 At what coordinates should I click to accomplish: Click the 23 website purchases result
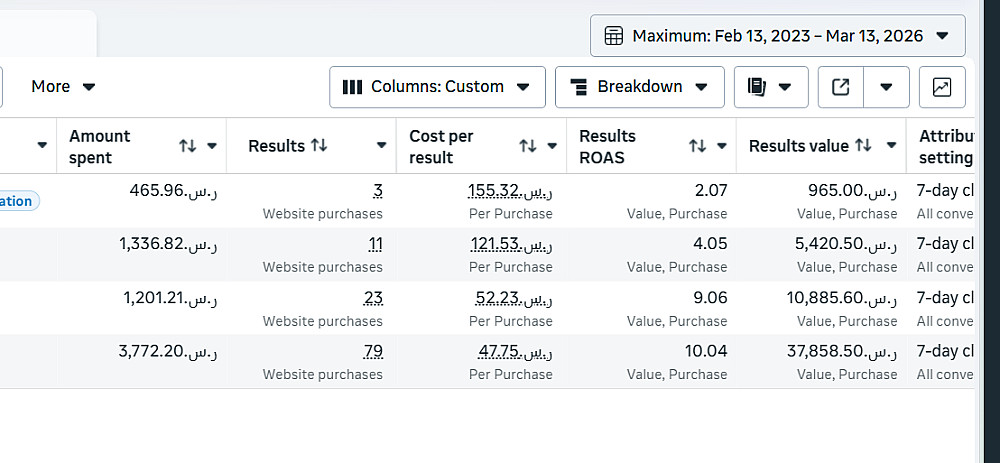(372, 297)
